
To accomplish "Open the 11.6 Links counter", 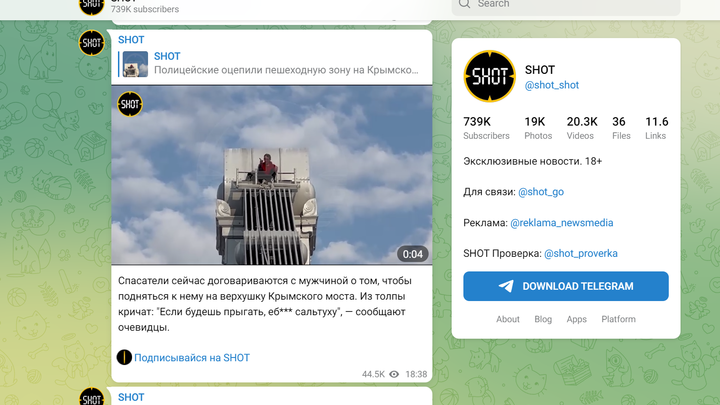I will 656,128.
